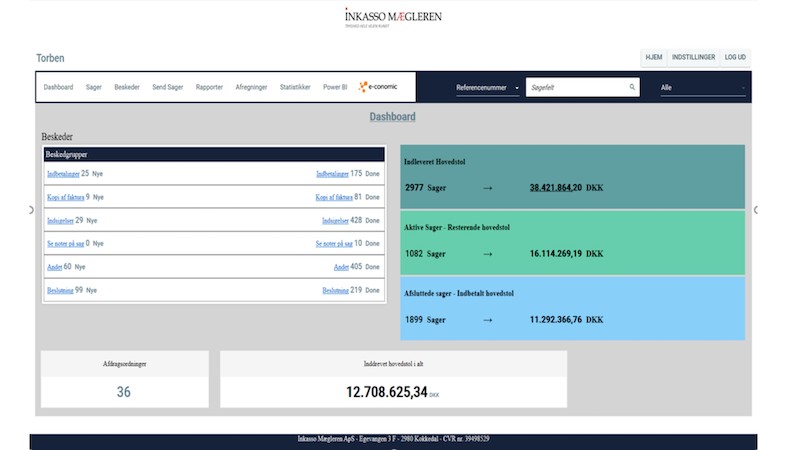This screenshot has height=450, width=800.
Task: Open the e-conomic integration logo
Action: coord(378,87)
